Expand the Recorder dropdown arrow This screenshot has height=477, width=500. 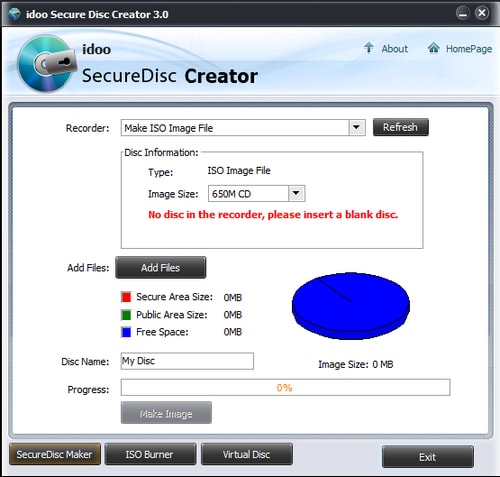coord(356,127)
